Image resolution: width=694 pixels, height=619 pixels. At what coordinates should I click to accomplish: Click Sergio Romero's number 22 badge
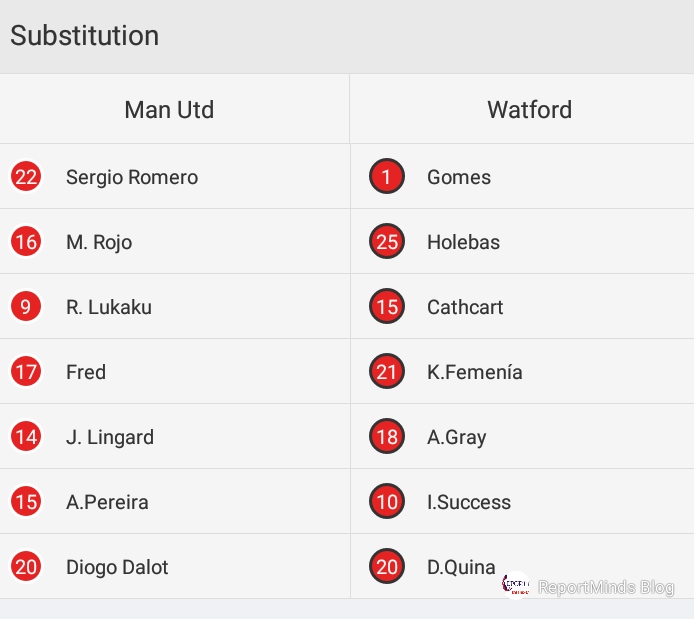pyautogui.click(x=26, y=177)
